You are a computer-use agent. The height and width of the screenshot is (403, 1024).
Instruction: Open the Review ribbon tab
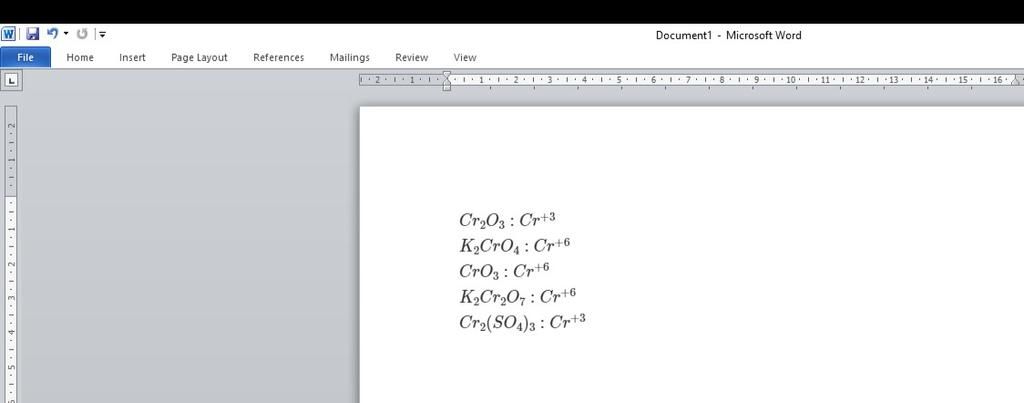pos(411,57)
